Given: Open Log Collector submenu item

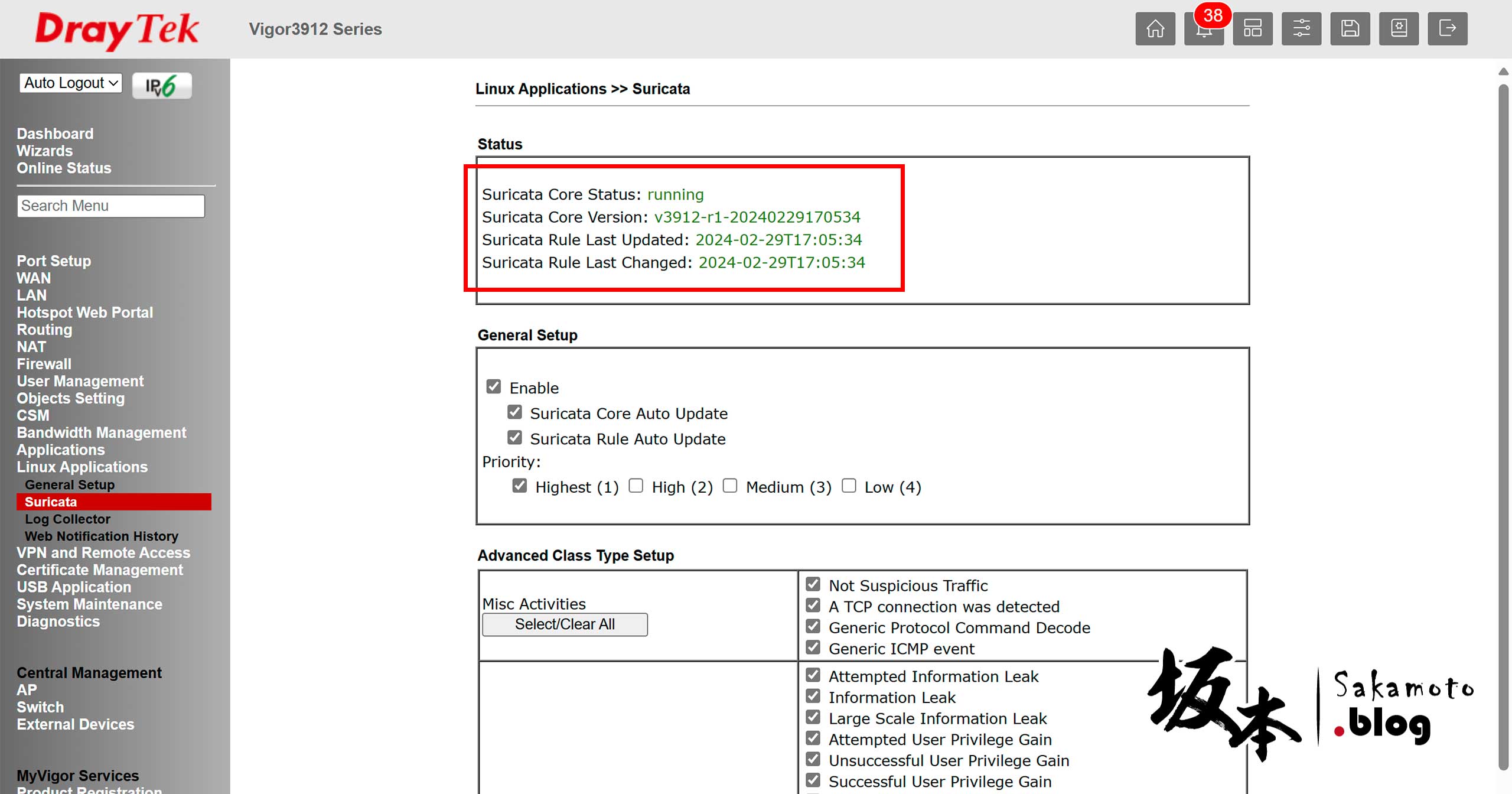Looking at the screenshot, I should [x=67, y=519].
